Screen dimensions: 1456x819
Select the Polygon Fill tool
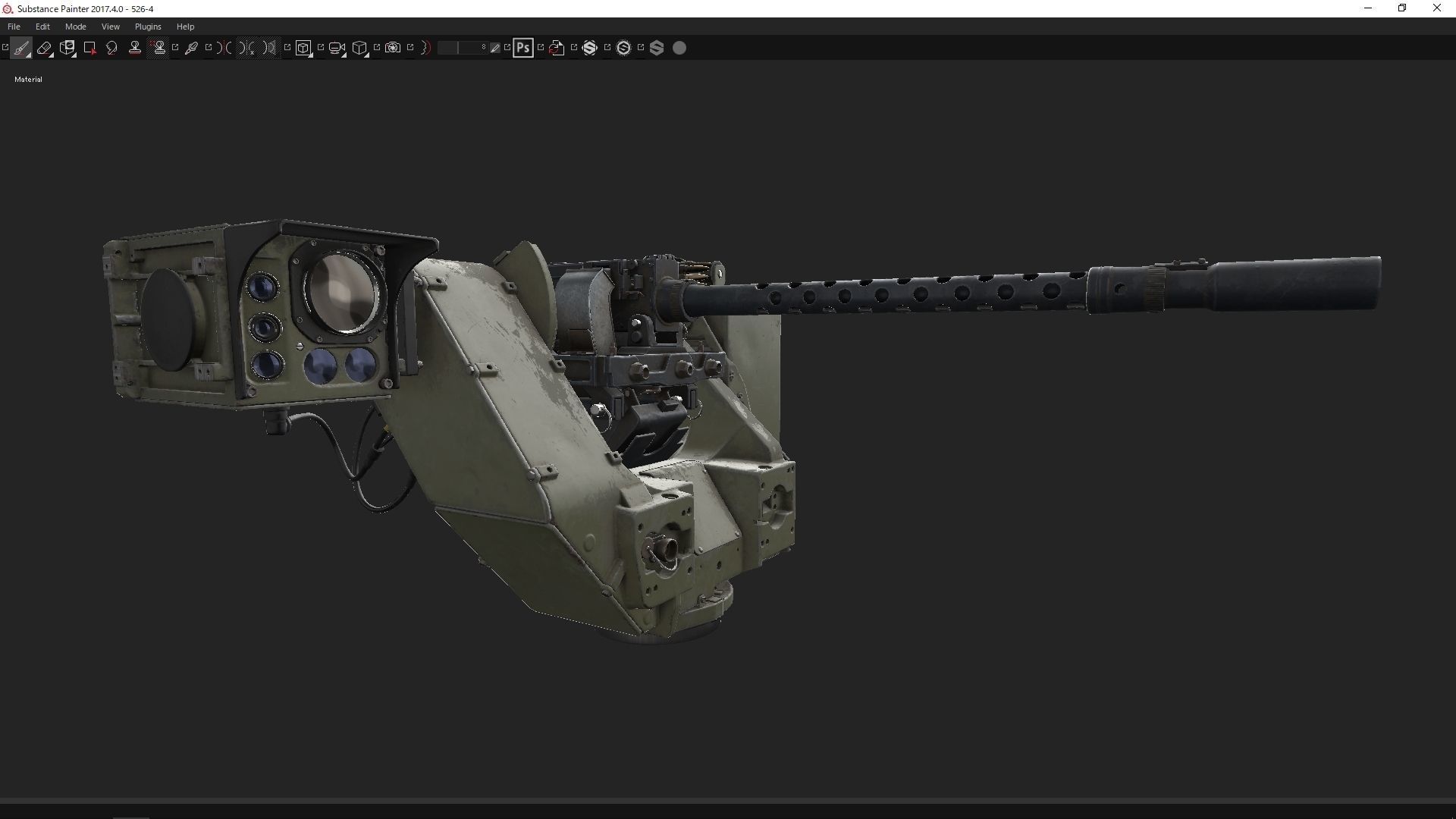click(x=90, y=47)
